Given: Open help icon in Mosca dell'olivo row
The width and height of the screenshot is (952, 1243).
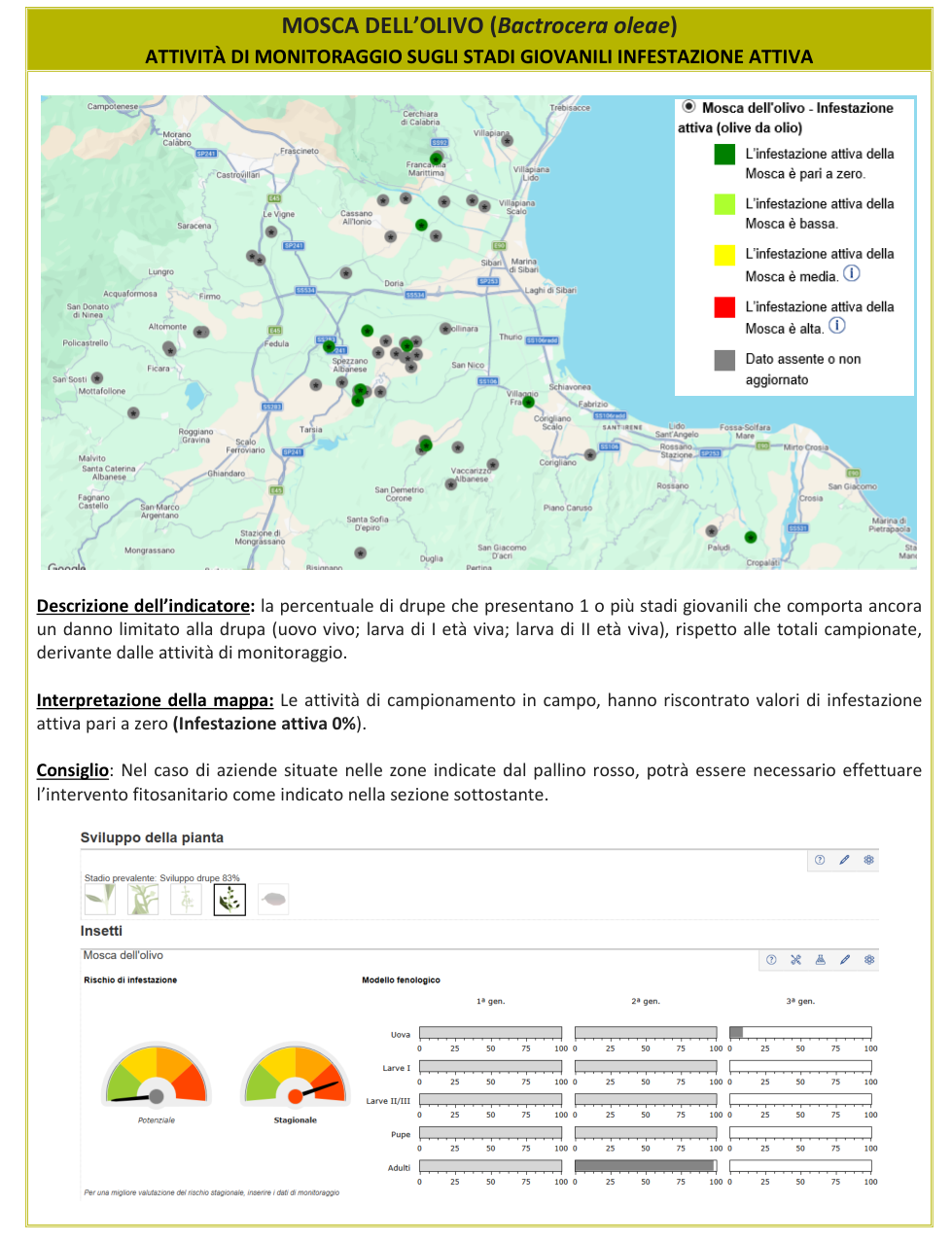Looking at the screenshot, I should [771, 960].
